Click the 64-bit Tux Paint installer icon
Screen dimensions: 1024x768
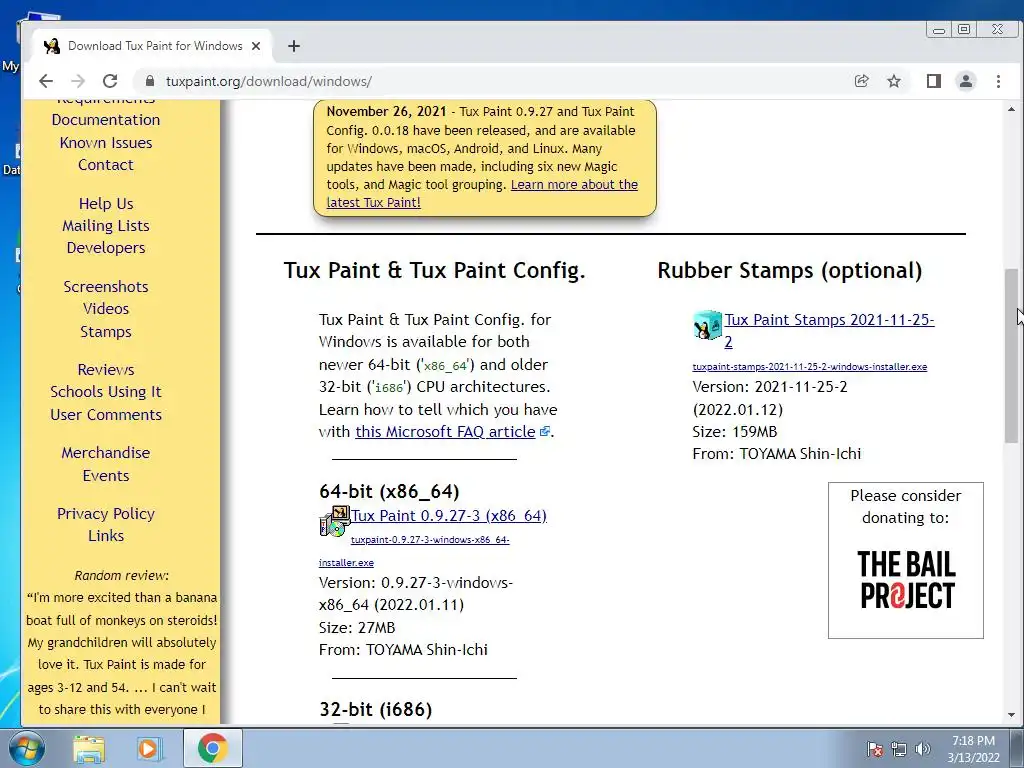coord(334,521)
